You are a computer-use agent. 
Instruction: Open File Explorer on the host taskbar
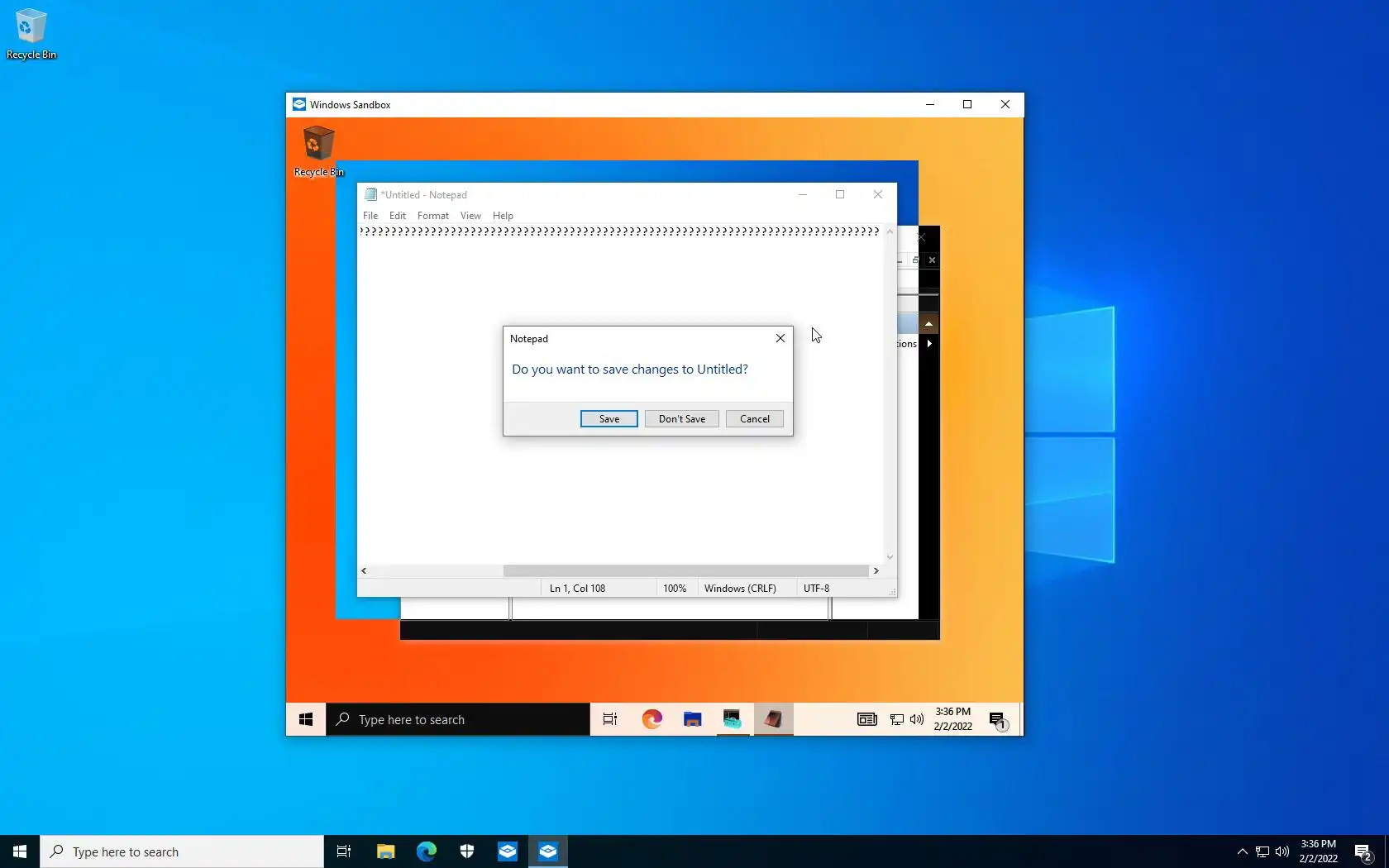pos(385,851)
